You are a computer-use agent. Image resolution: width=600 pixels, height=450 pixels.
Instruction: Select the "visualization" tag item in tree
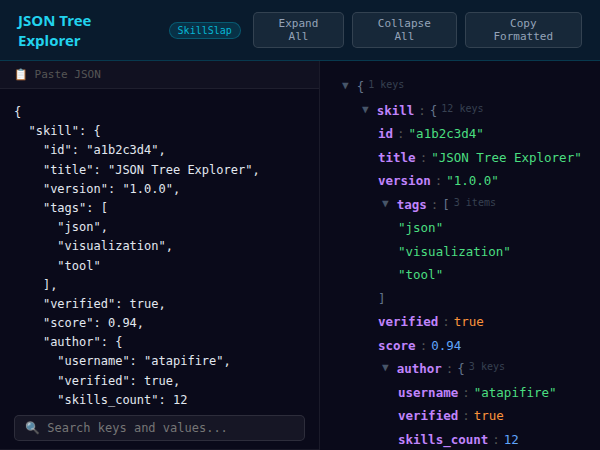(454, 251)
